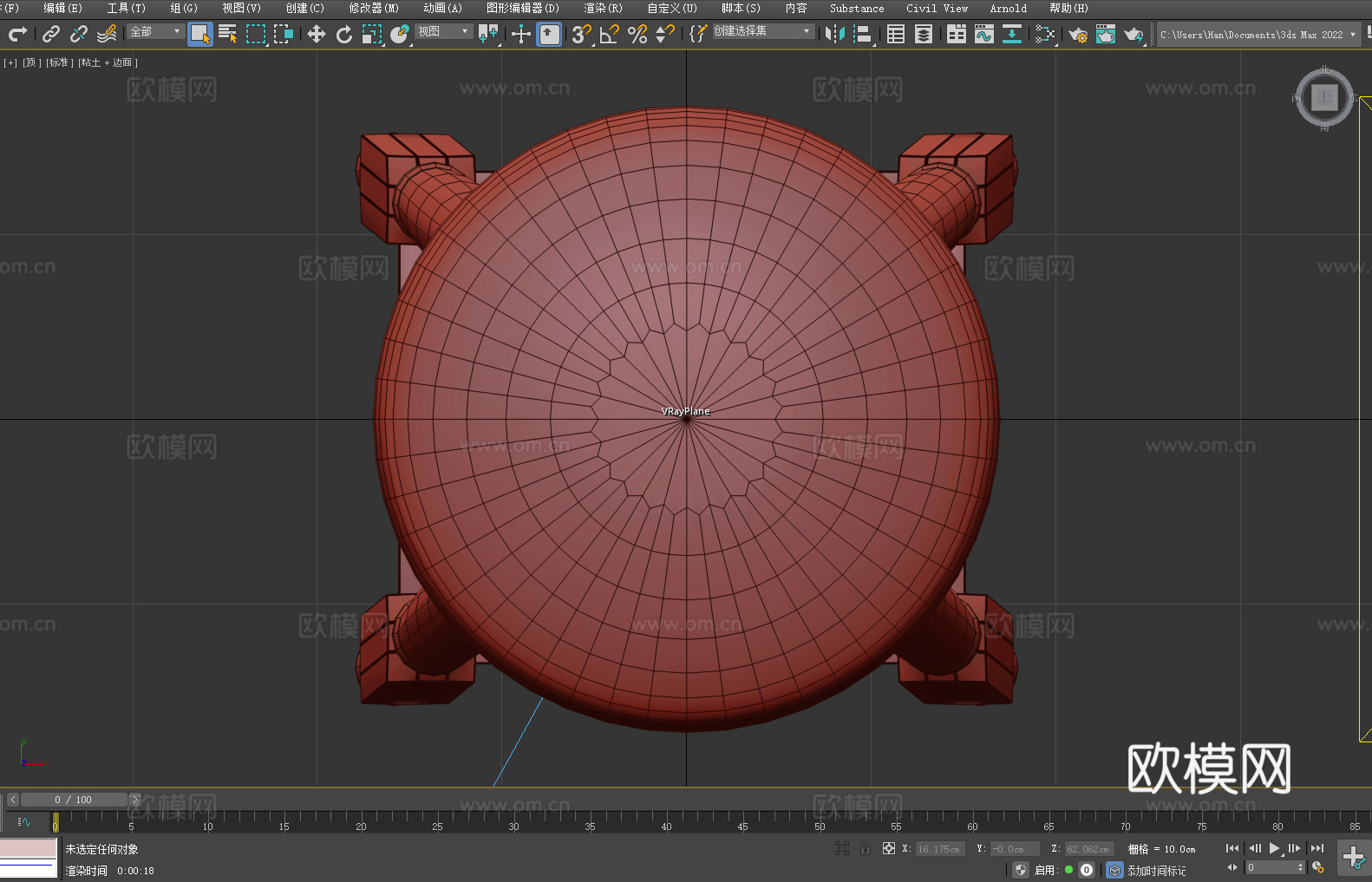This screenshot has width=1372, height=882.
Task: Open 渲染(R) menu
Action: 603,8
